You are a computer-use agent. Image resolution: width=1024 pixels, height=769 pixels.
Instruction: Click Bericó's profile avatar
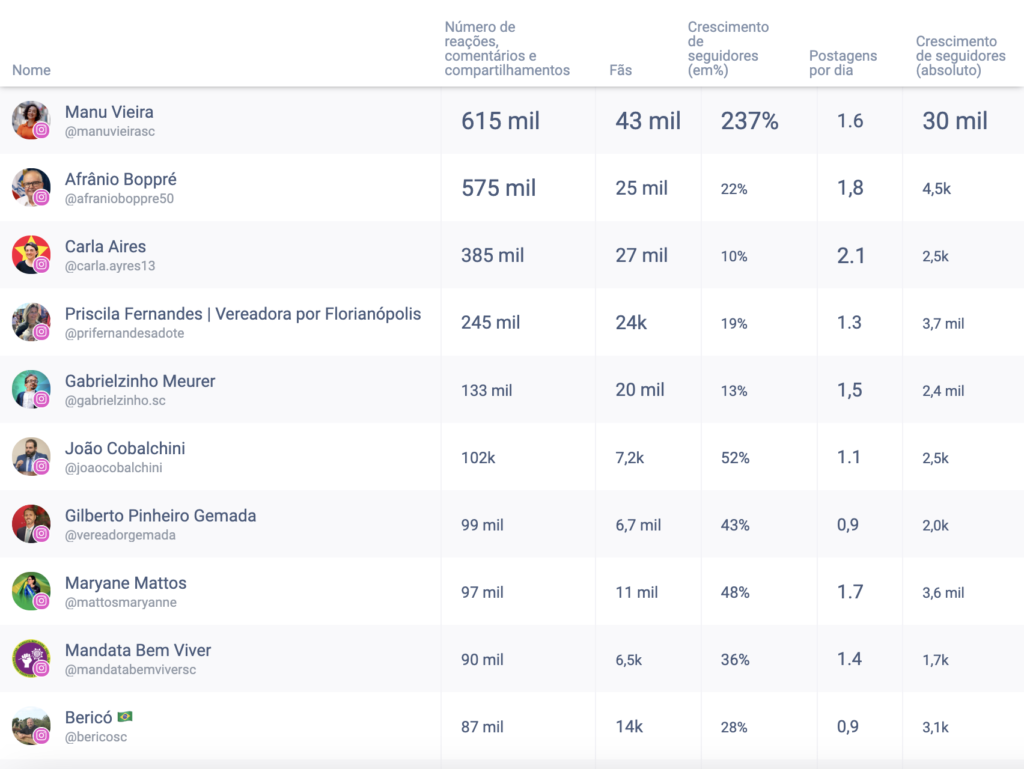(x=31, y=726)
